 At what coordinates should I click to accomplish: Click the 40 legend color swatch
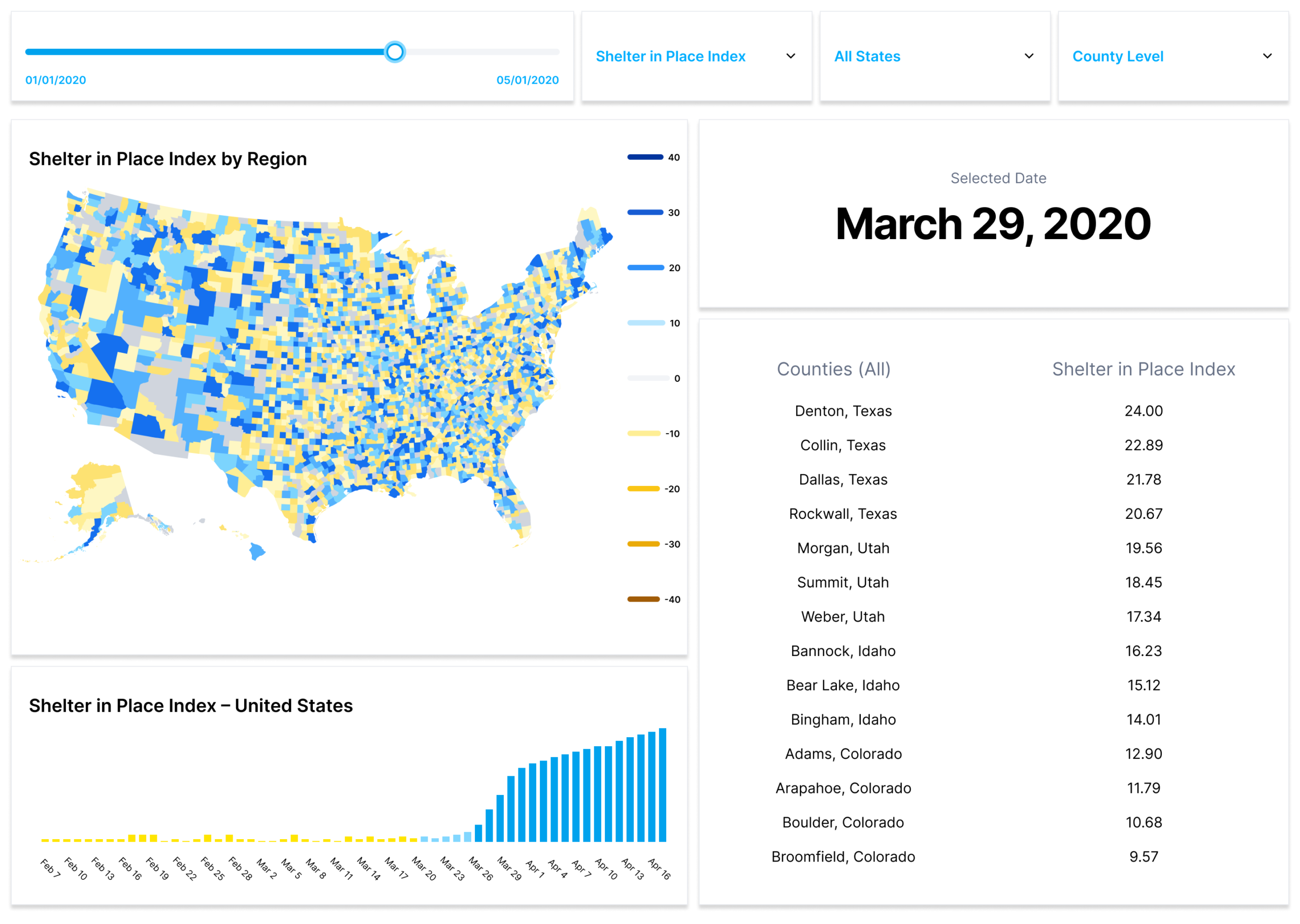point(644,157)
